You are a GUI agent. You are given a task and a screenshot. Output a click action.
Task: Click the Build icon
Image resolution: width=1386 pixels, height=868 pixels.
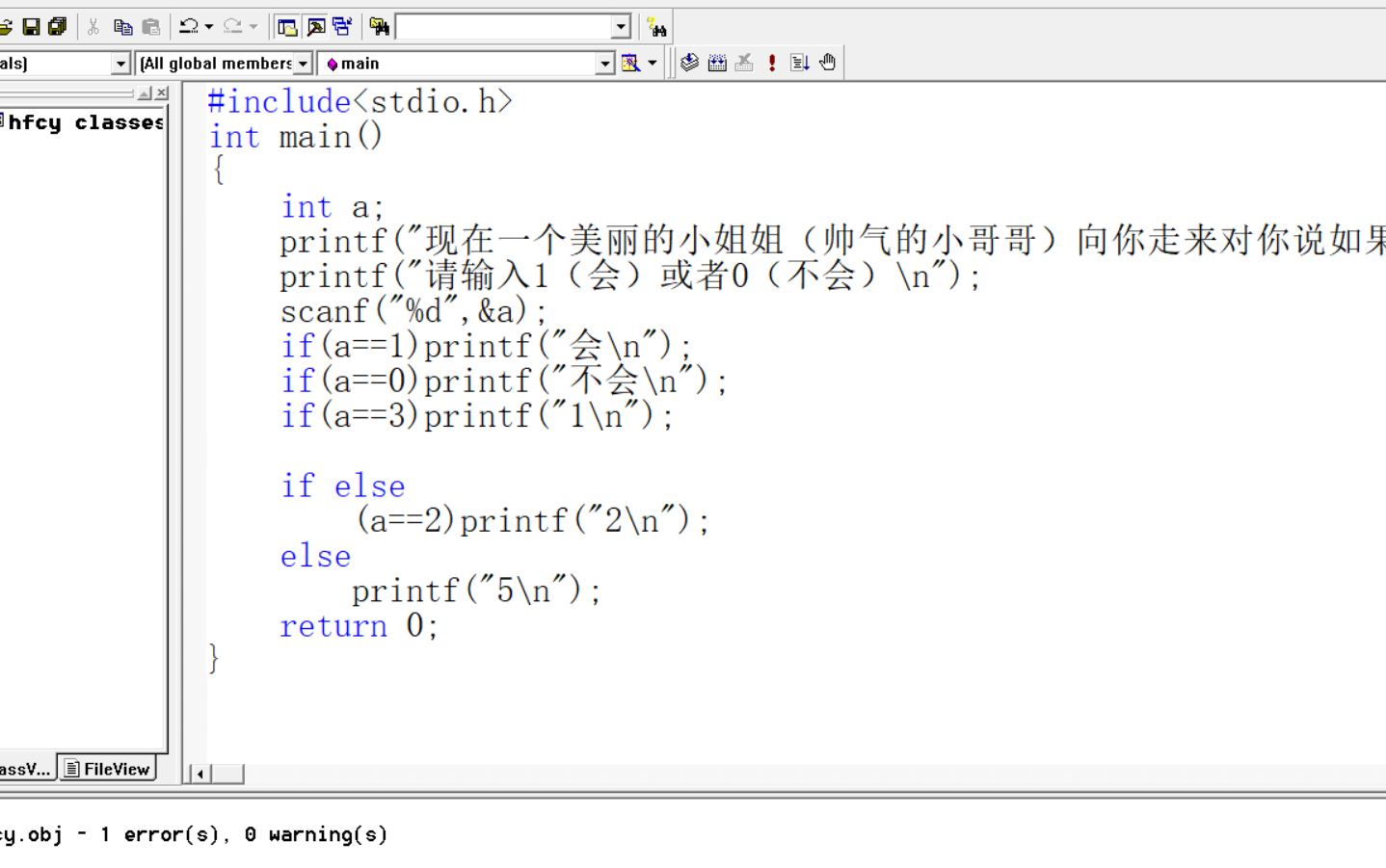(717, 63)
